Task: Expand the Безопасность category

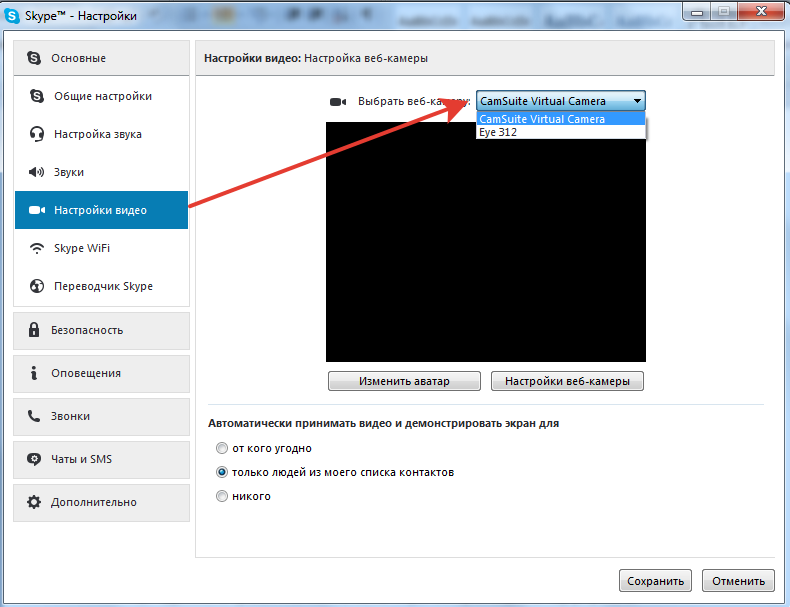Action: [x=101, y=330]
